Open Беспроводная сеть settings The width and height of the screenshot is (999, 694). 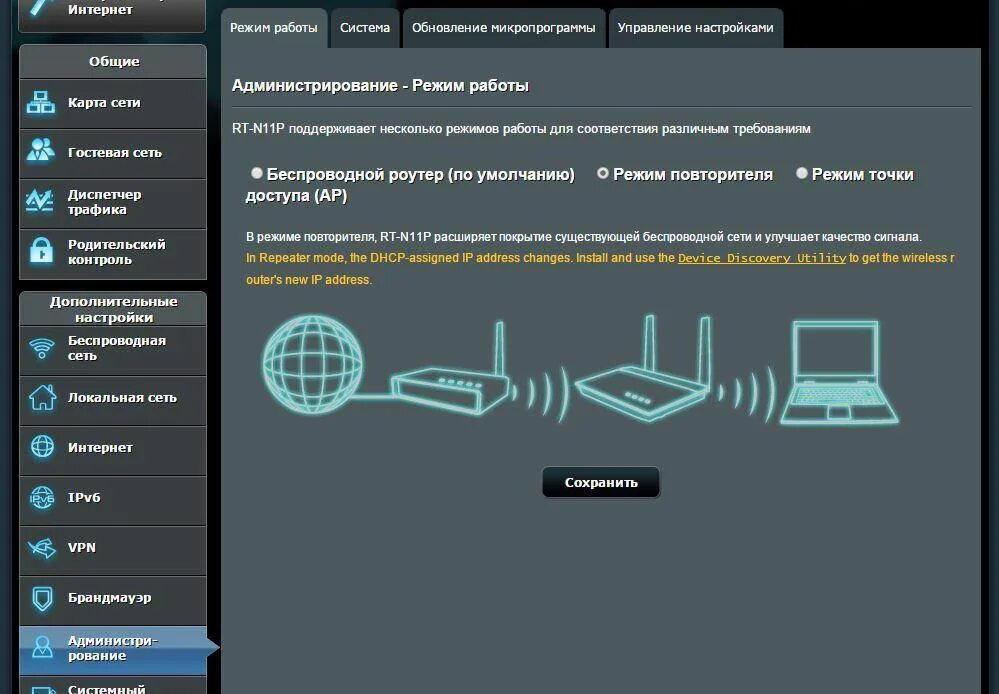coord(113,350)
